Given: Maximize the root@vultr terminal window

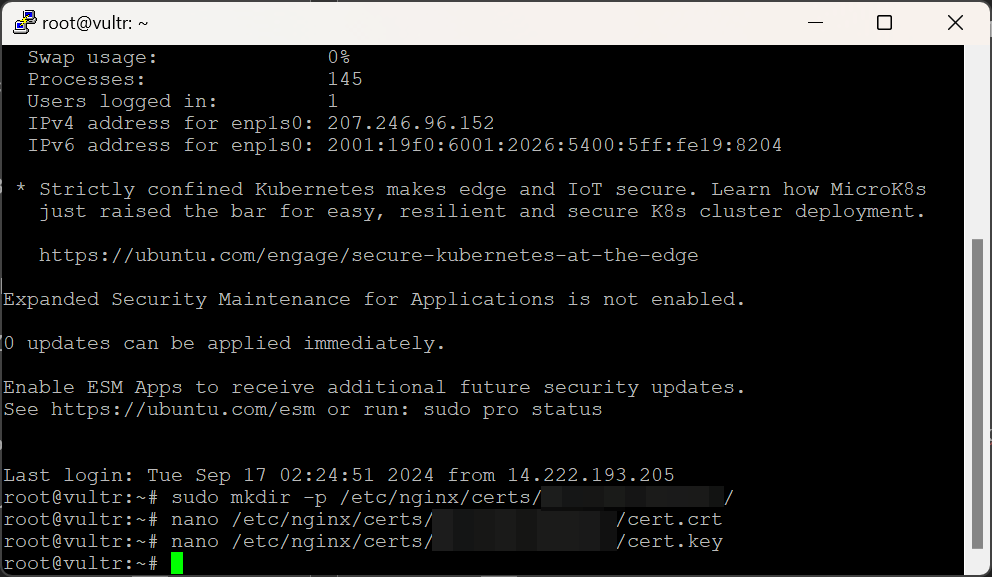Looking at the screenshot, I should click(884, 23).
